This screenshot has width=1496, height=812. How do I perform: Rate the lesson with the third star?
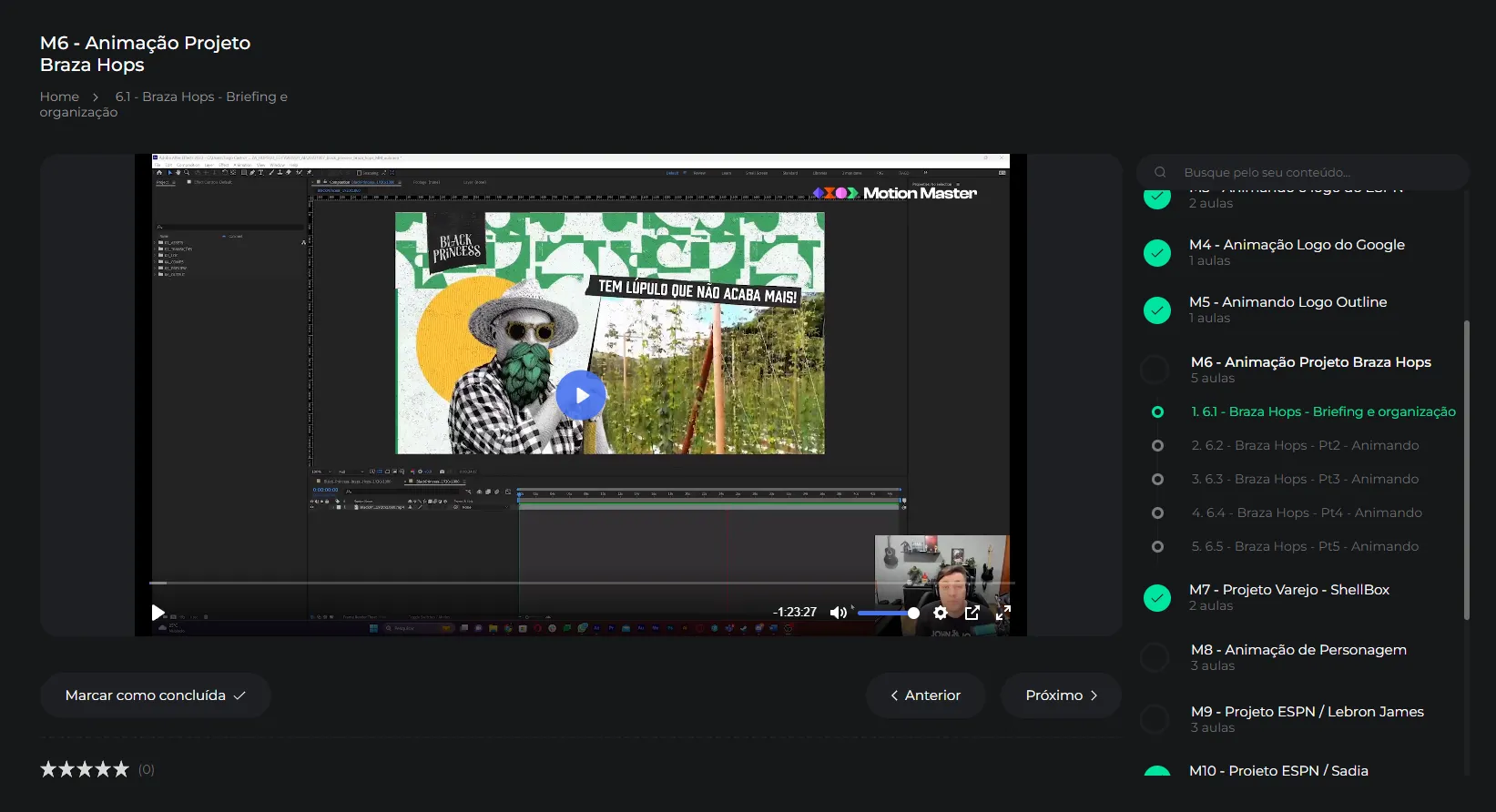[x=85, y=769]
